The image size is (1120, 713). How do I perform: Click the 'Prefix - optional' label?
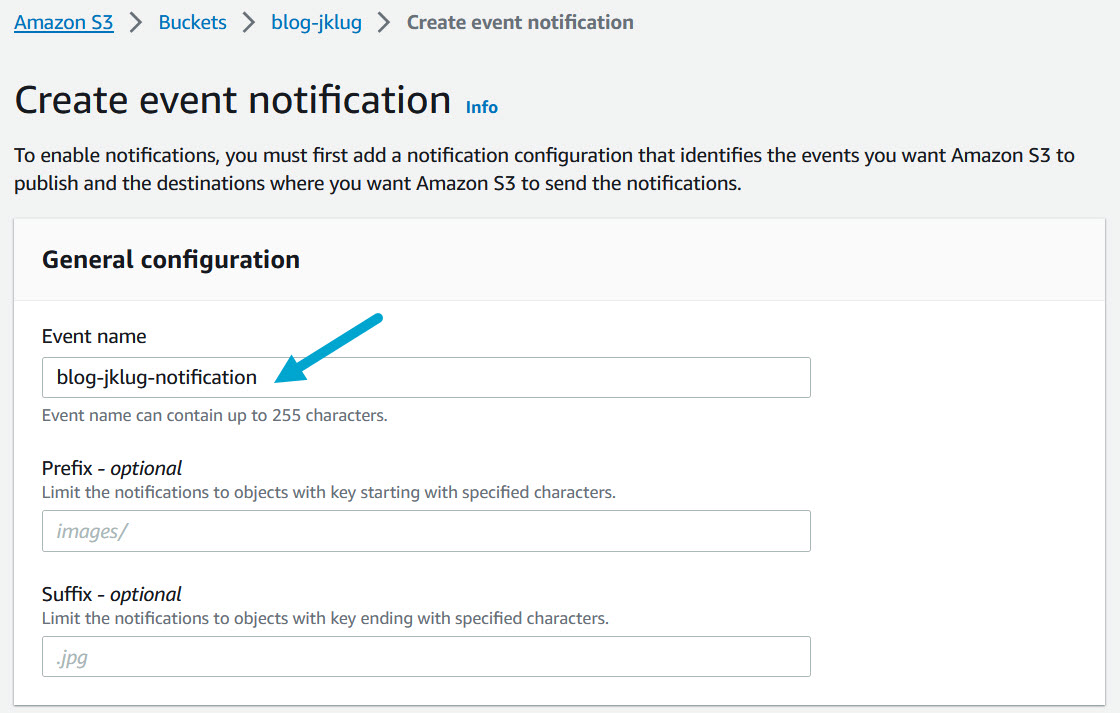point(112,468)
